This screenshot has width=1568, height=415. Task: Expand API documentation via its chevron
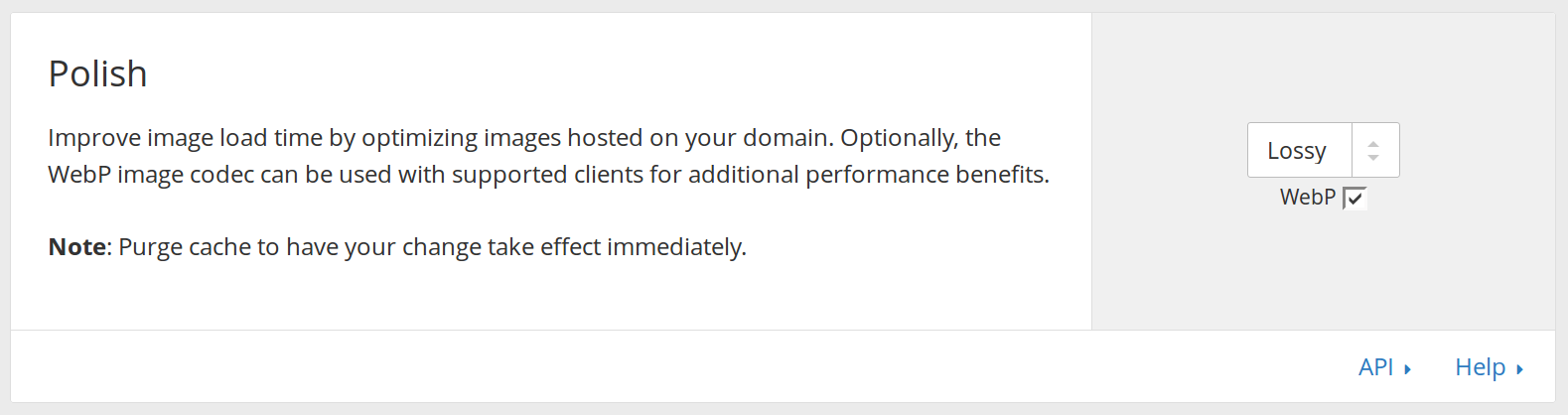click(x=1407, y=369)
